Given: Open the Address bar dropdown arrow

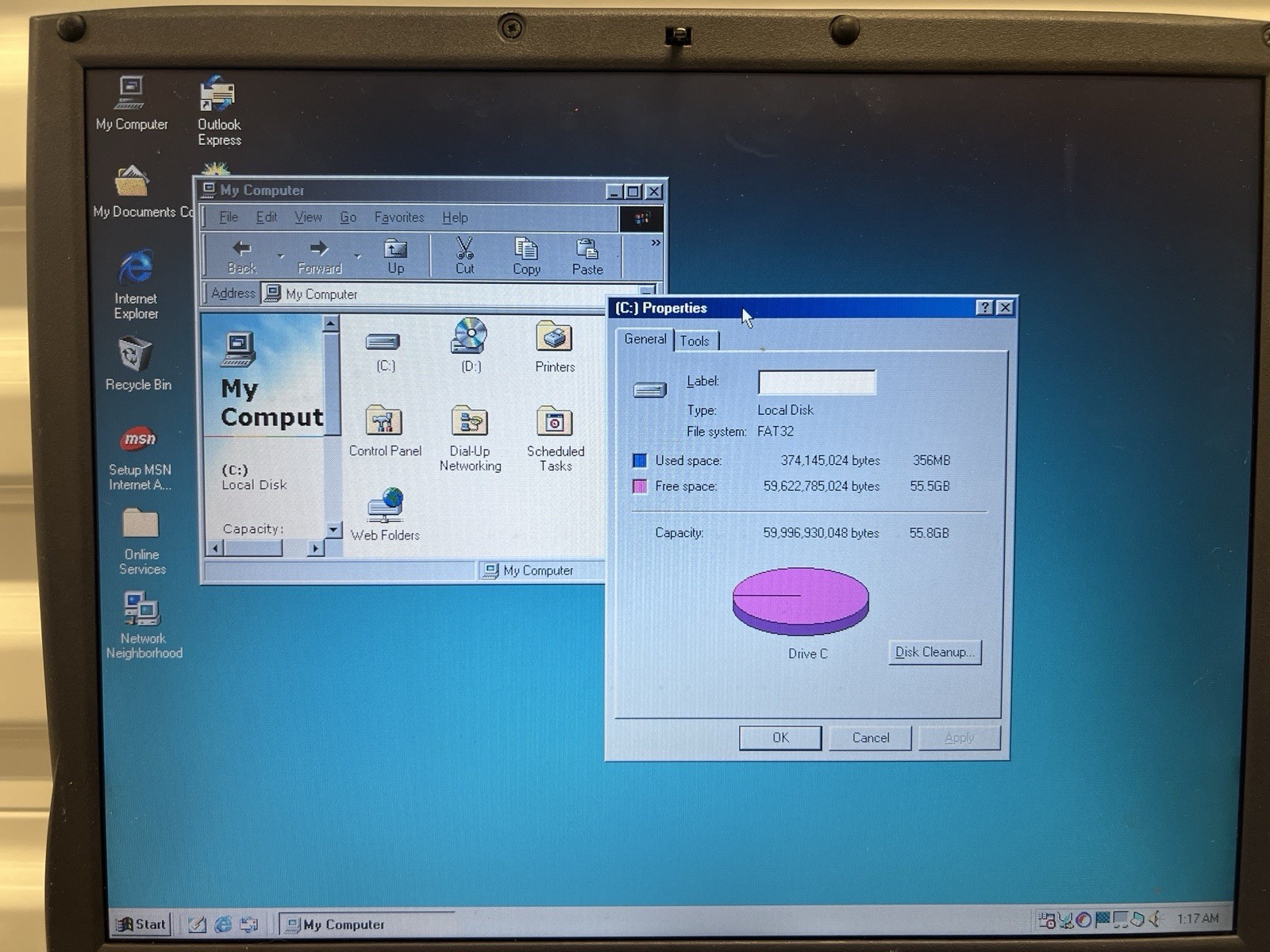Looking at the screenshot, I should click(647, 292).
